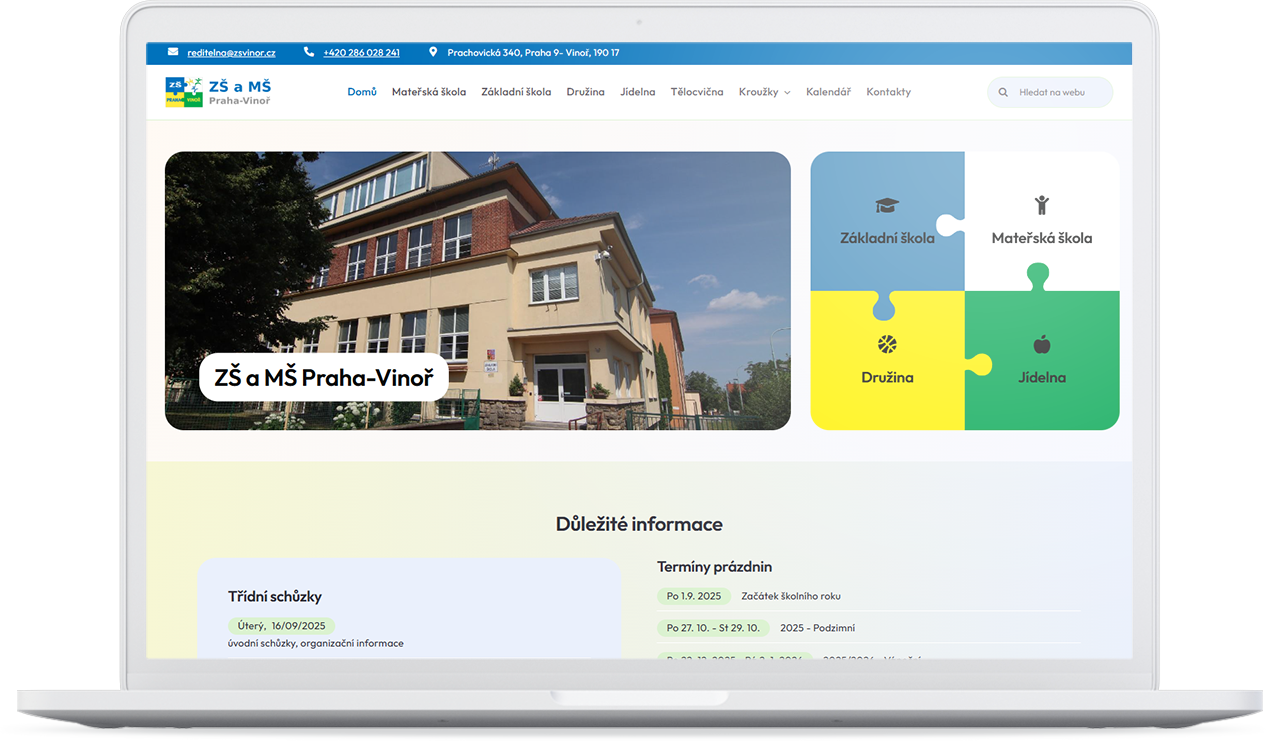Click the child figure icon for Mateřská škola
Viewport: 1266px width, 741px height.
tap(1043, 207)
